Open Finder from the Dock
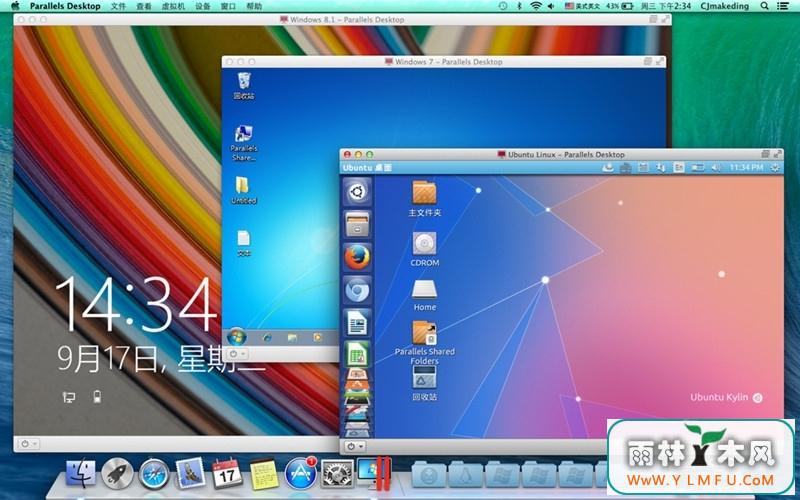 point(80,473)
